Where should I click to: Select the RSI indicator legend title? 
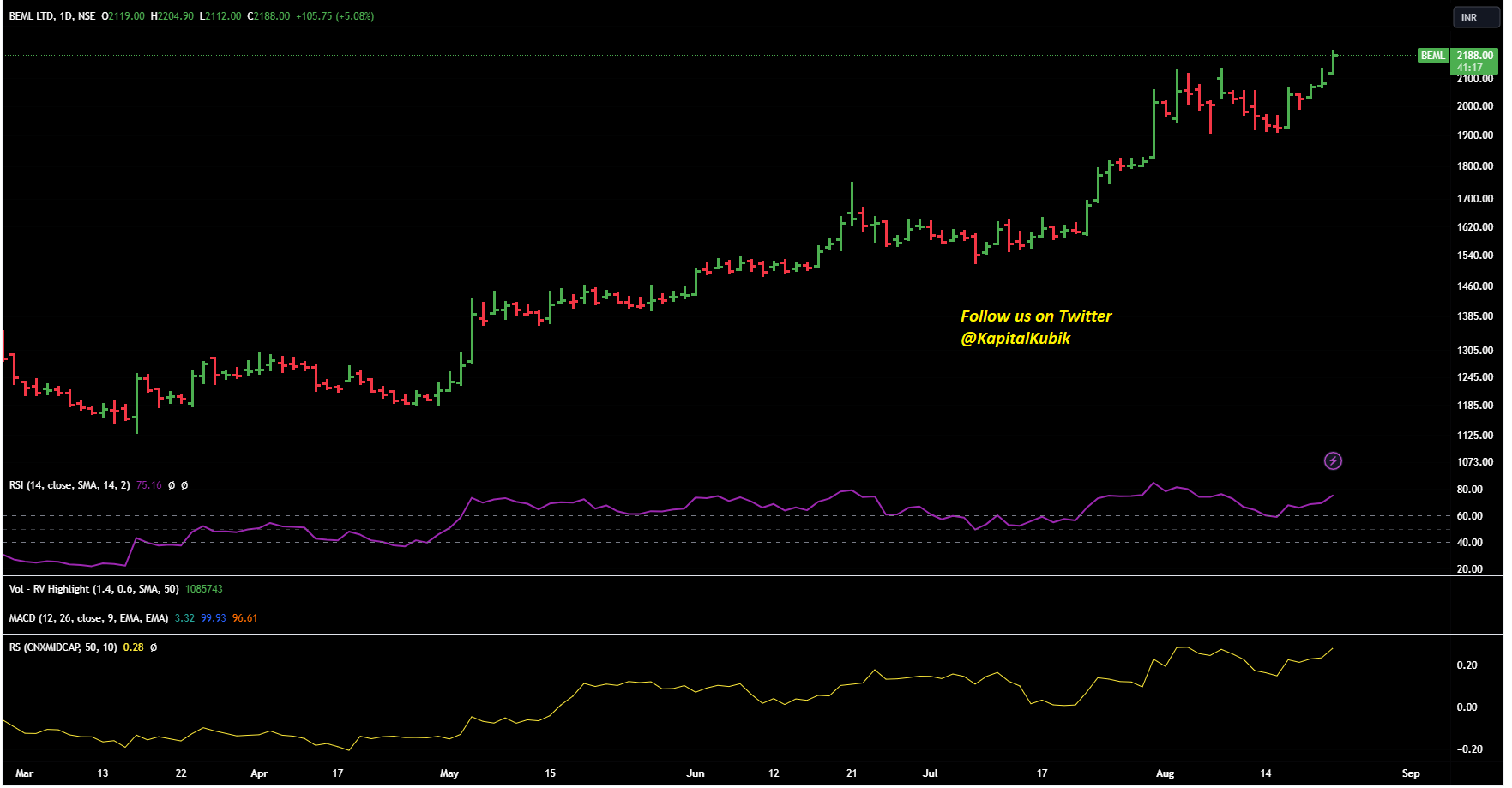[x=69, y=485]
